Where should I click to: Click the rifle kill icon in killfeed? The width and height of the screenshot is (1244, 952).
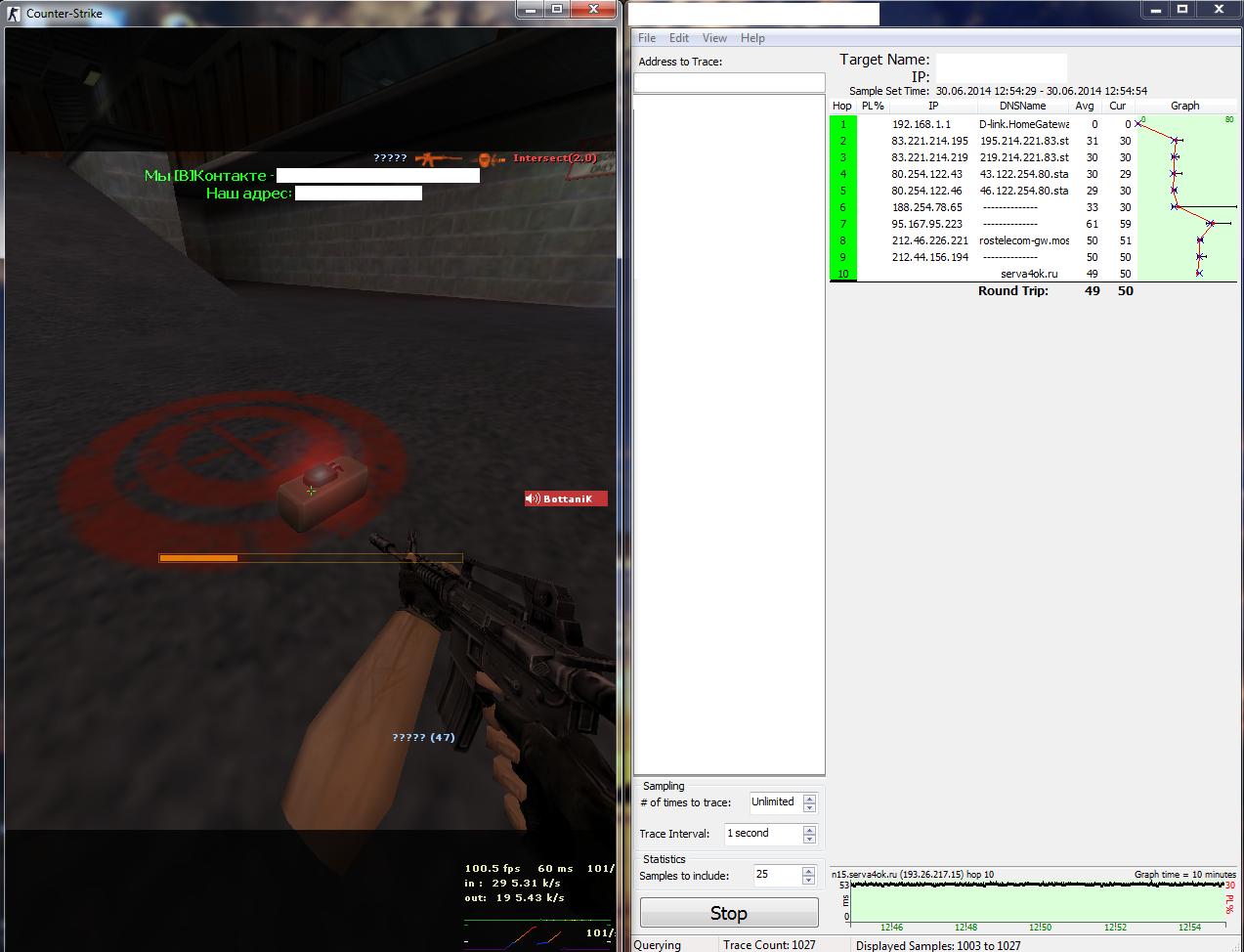437,158
